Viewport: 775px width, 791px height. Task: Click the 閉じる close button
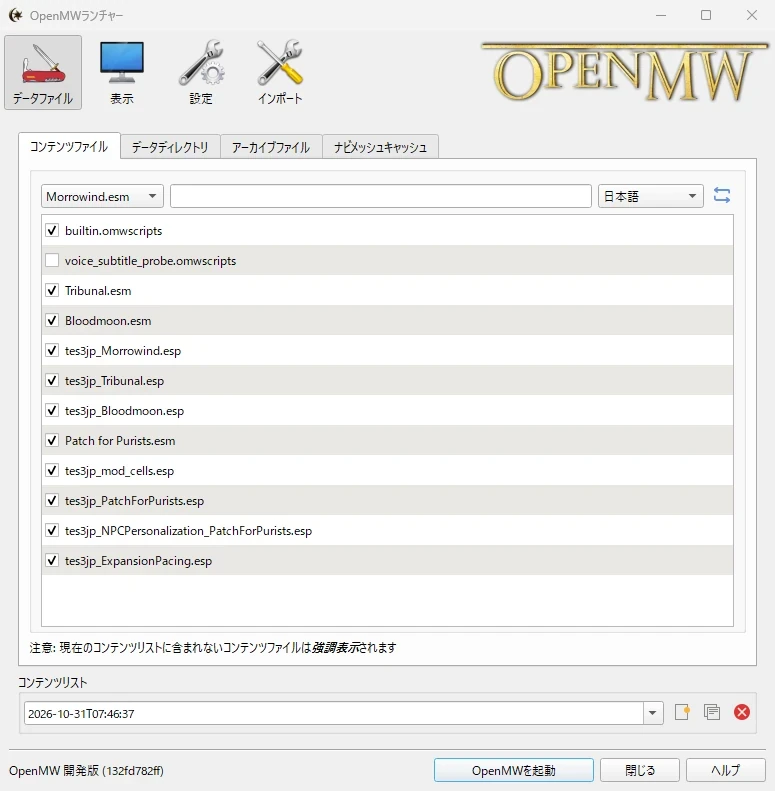640,770
